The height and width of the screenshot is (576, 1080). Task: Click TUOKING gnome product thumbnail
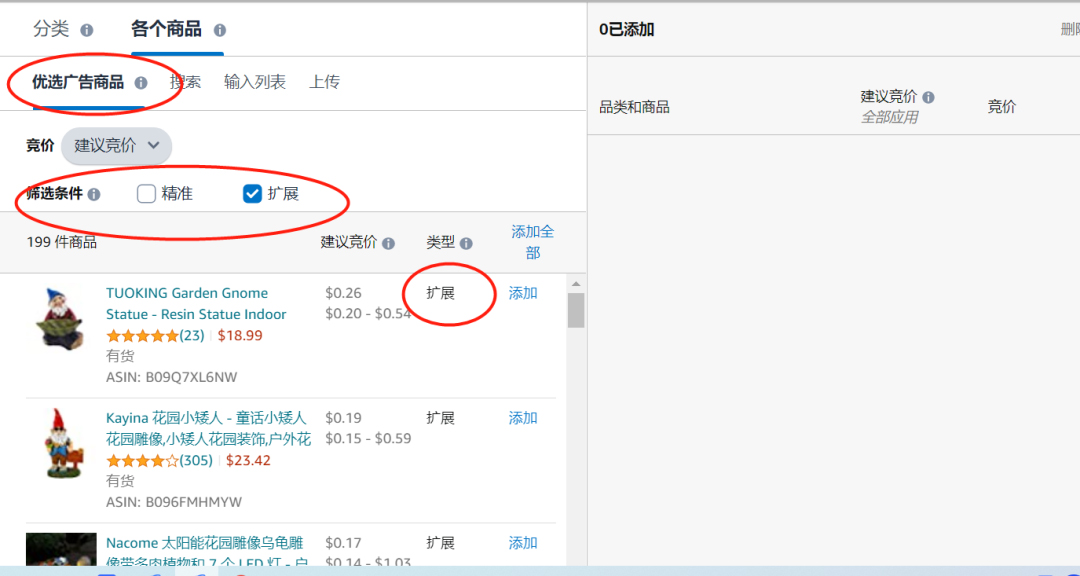click(59, 318)
